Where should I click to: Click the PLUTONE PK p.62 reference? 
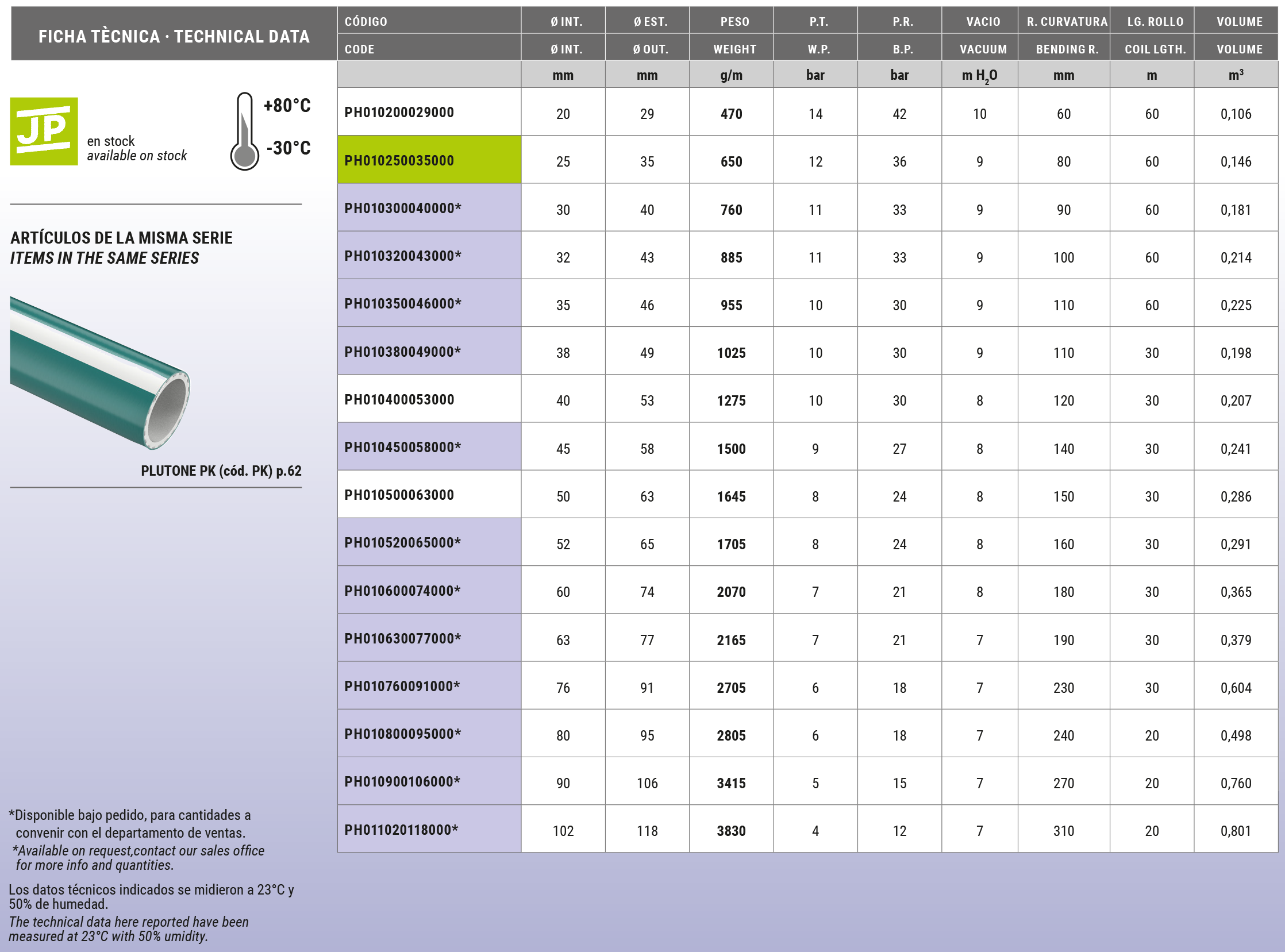tap(221, 471)
